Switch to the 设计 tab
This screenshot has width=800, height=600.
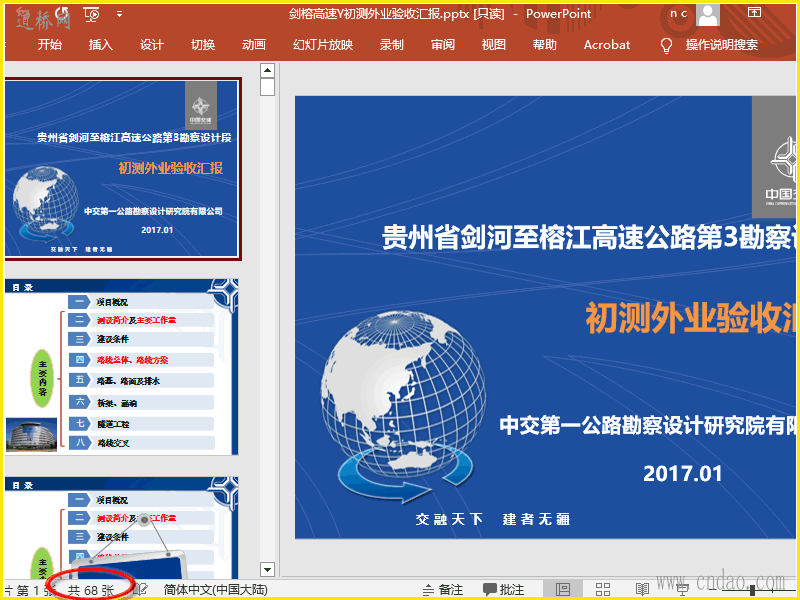[x=152, y=44]
